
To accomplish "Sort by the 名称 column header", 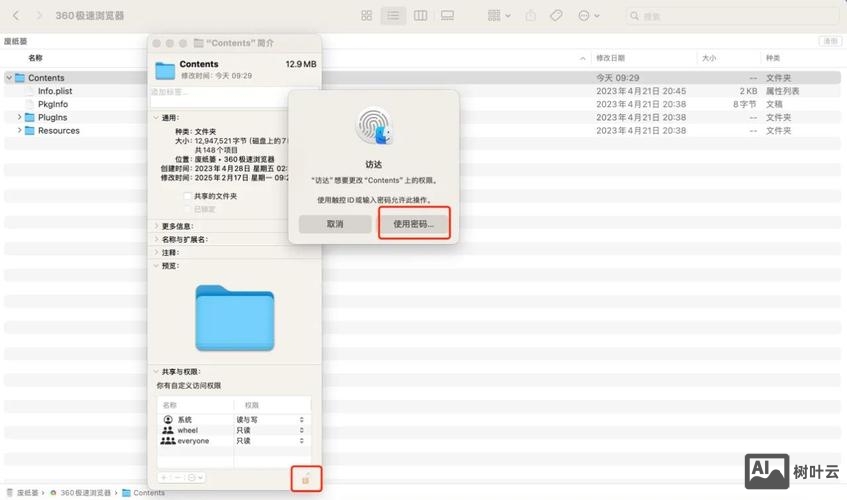I will pos(35,58).
